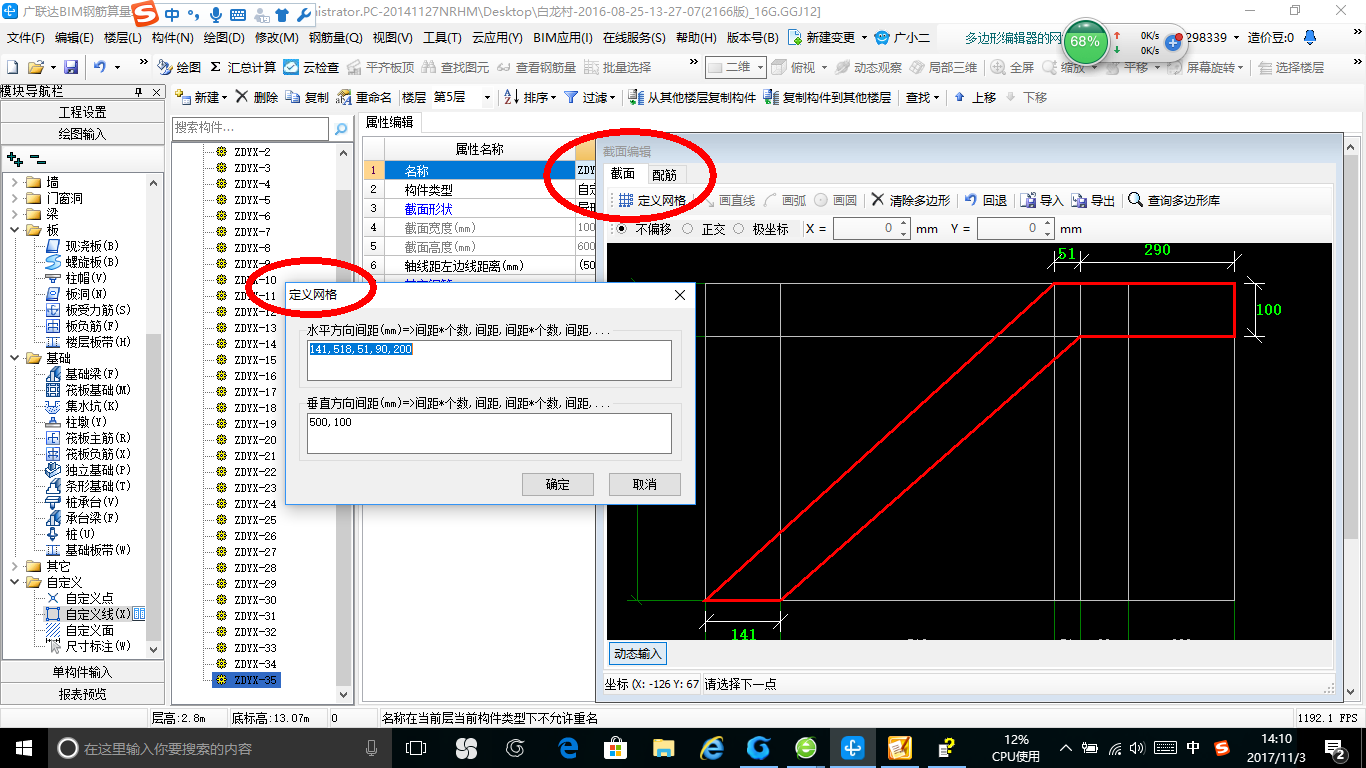Select 正交 radio option
This screenshot has height=768, width=1366.
(687, 228)
